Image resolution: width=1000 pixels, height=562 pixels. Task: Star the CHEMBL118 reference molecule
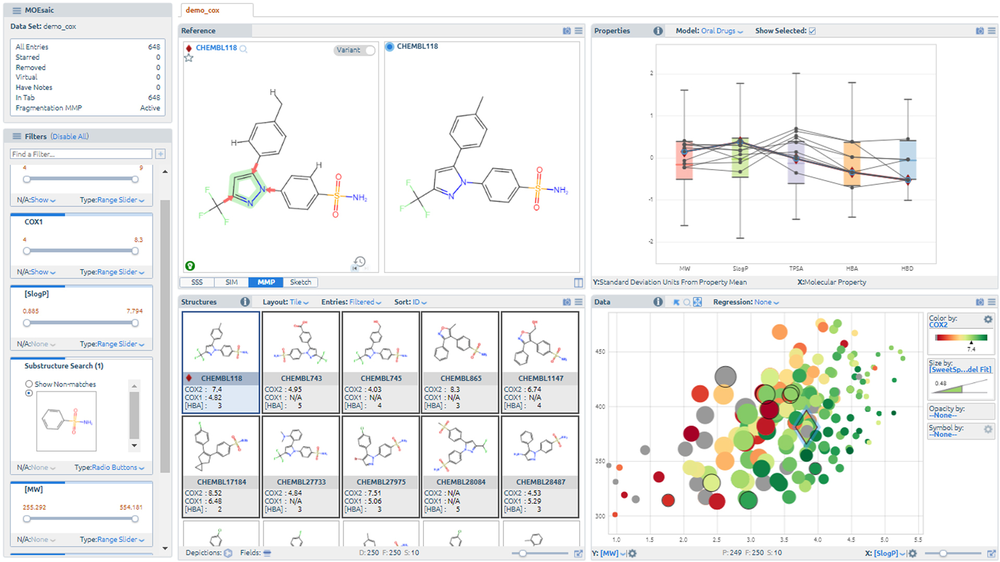[189, 58]
